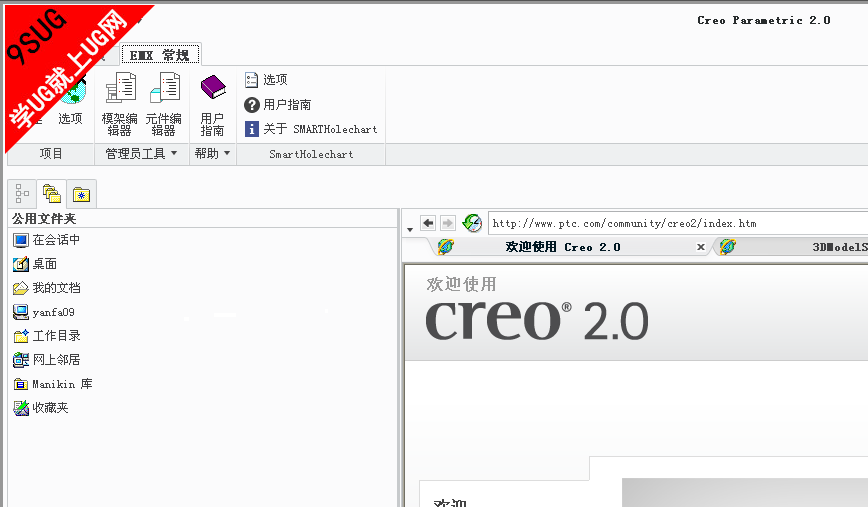Switch to the favorites panel tab
The image size is (868, 507).
(x=81, y=194)
